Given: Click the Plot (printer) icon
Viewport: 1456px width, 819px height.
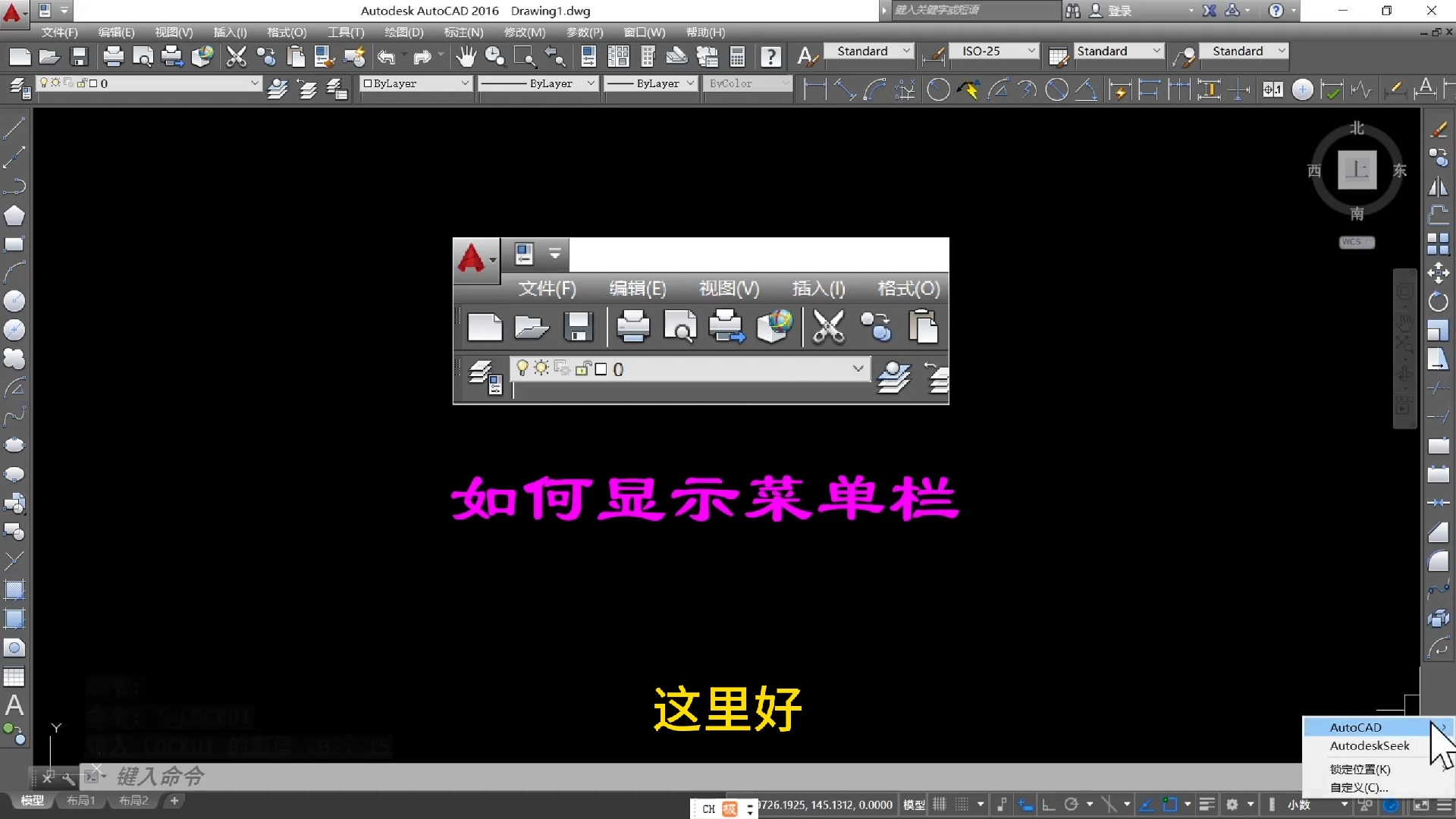Looking at the screenshot, I should [113, 56].
